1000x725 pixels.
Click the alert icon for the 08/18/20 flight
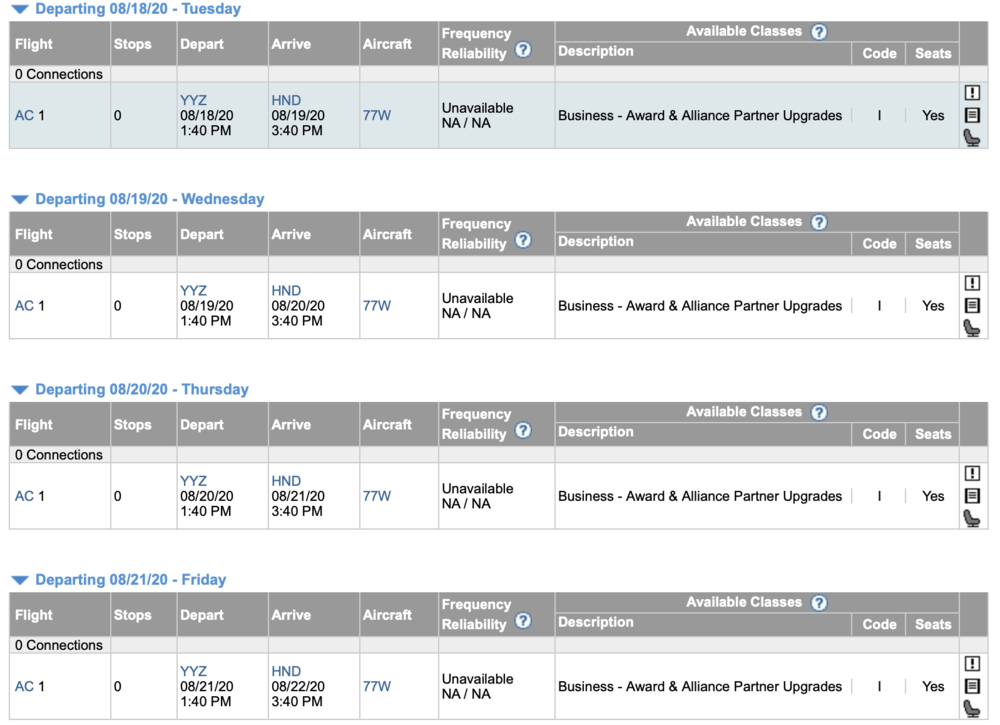[972, 92]
